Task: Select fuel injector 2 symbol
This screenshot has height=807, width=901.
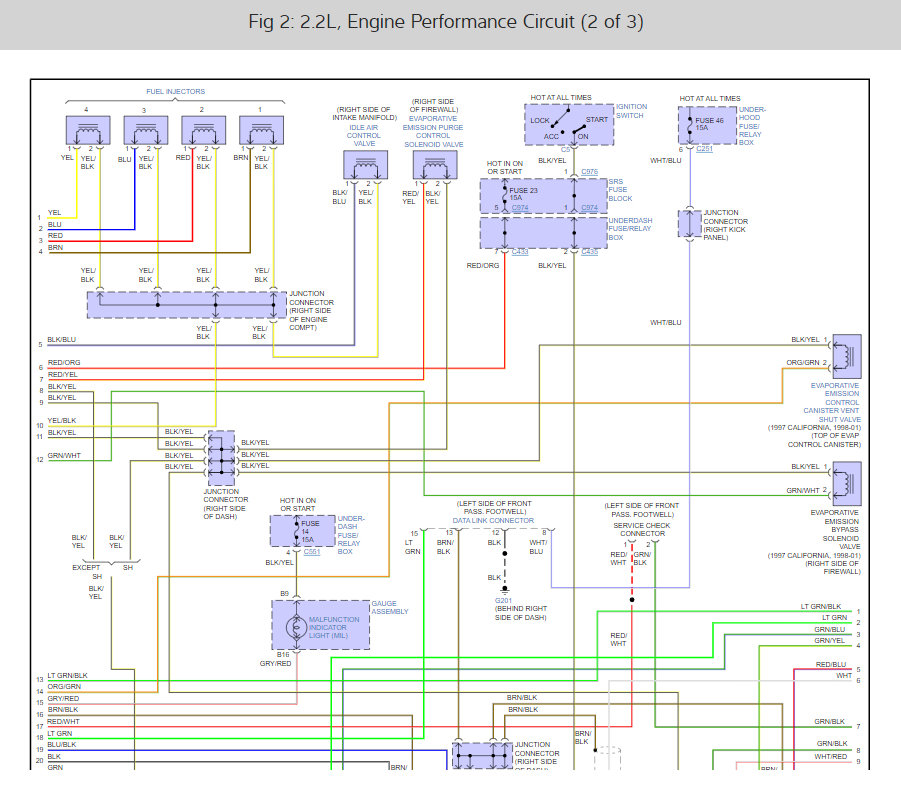Action: coord(203,130)
